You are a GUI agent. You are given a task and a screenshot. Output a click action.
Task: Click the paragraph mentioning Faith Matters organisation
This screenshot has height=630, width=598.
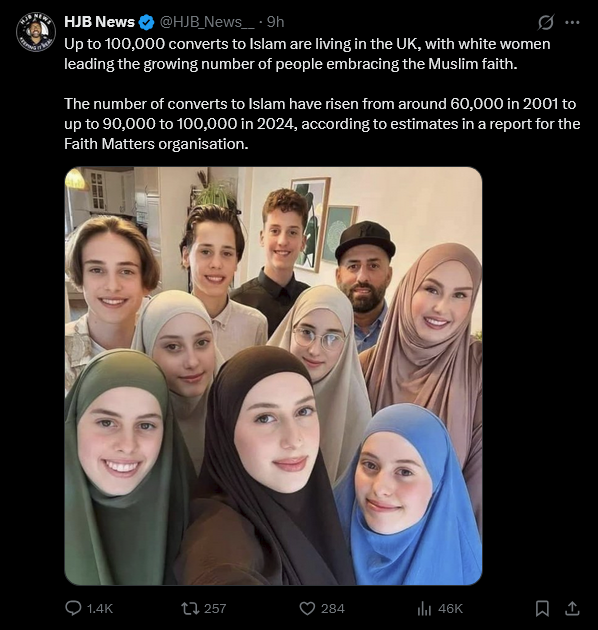pos(322,124)
